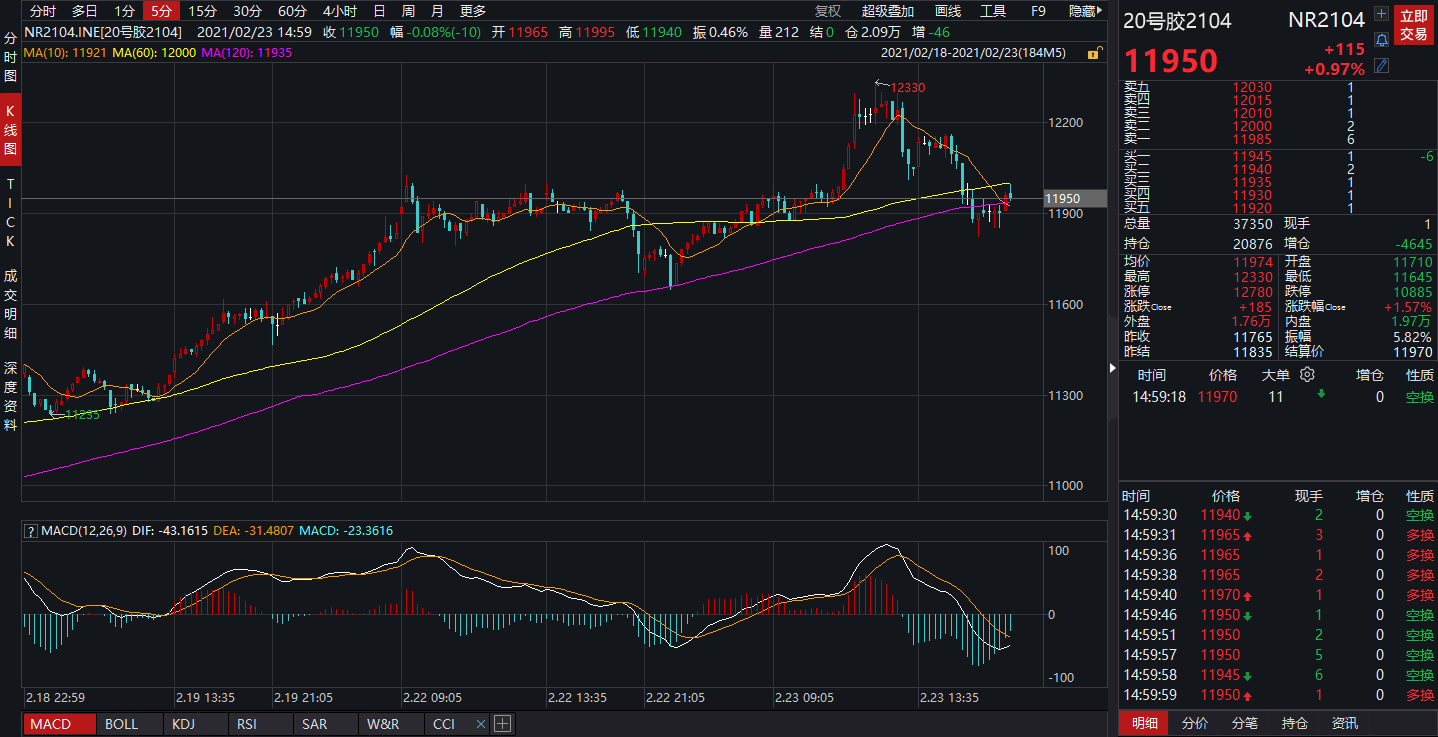Click the 涨跌幅 Close toggle label
Screen dimensions: 1438x737
(x=1315, y=307)
